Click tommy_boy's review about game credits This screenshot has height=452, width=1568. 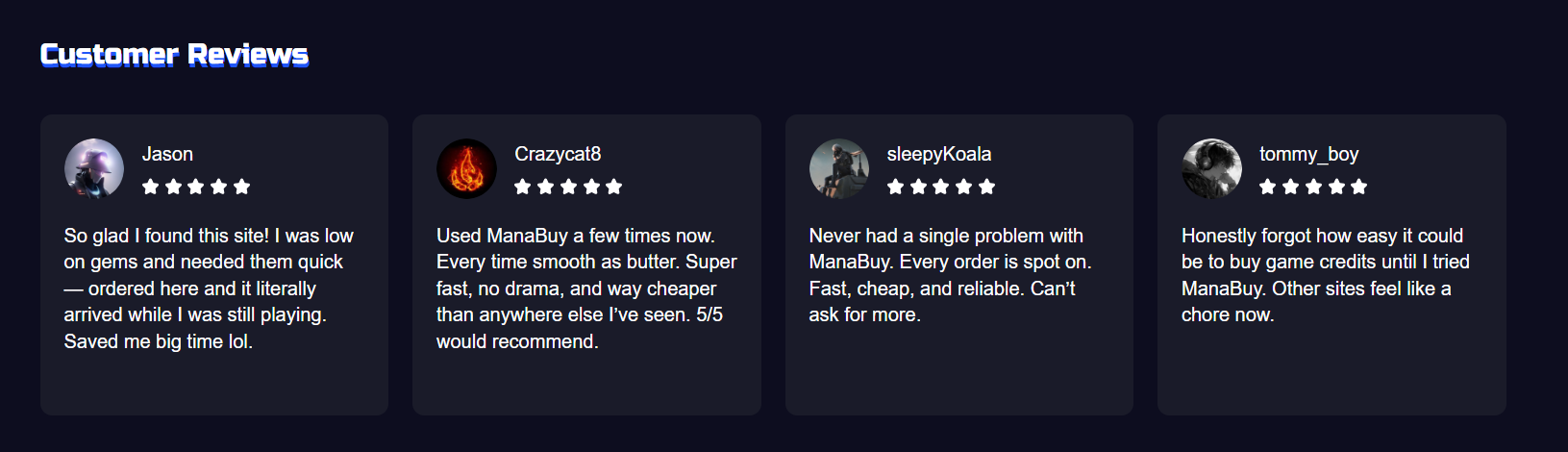coord(1325,275)
